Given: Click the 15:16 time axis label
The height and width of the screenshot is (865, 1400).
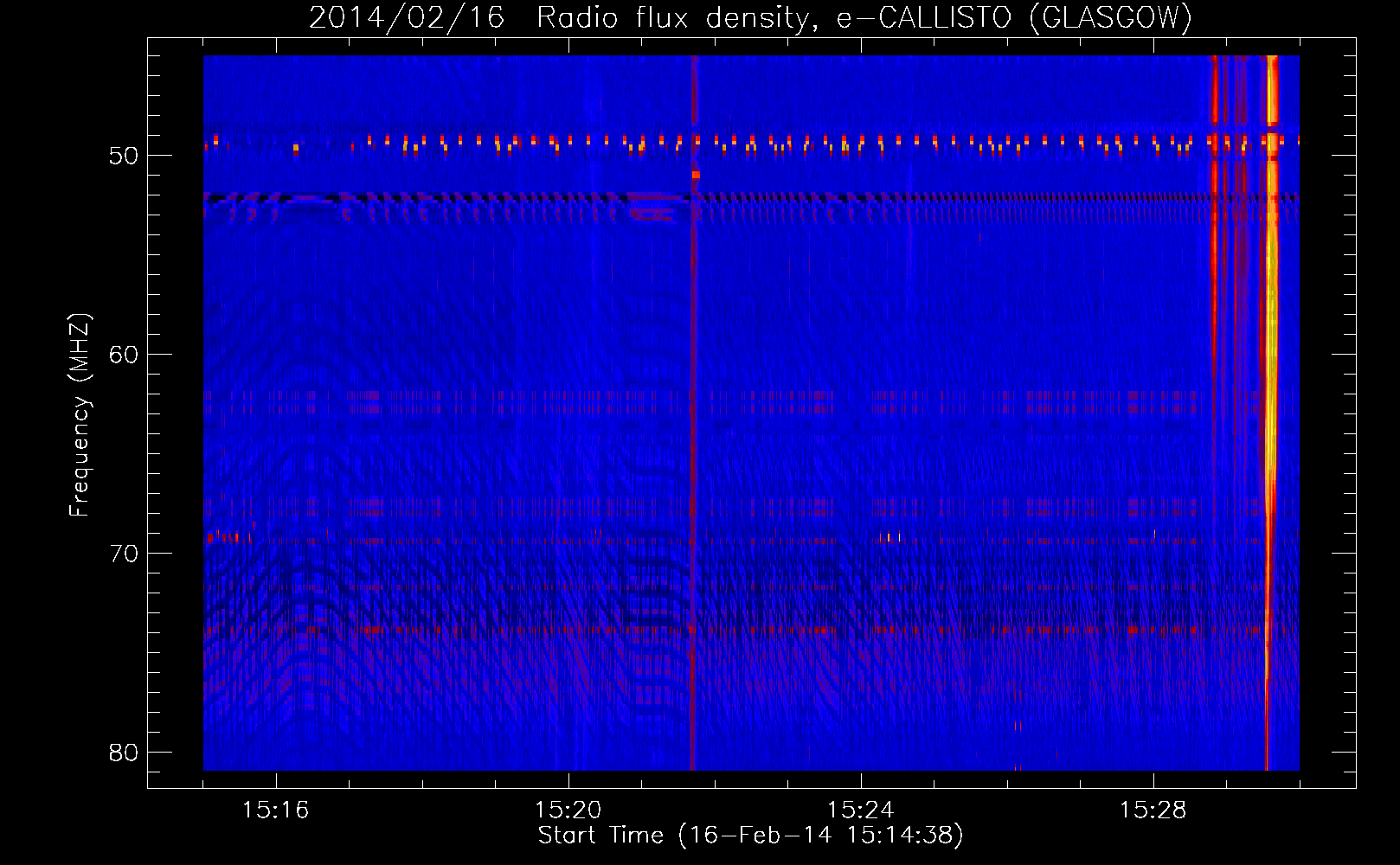Looking at the screenshot, I should point(275,810).
